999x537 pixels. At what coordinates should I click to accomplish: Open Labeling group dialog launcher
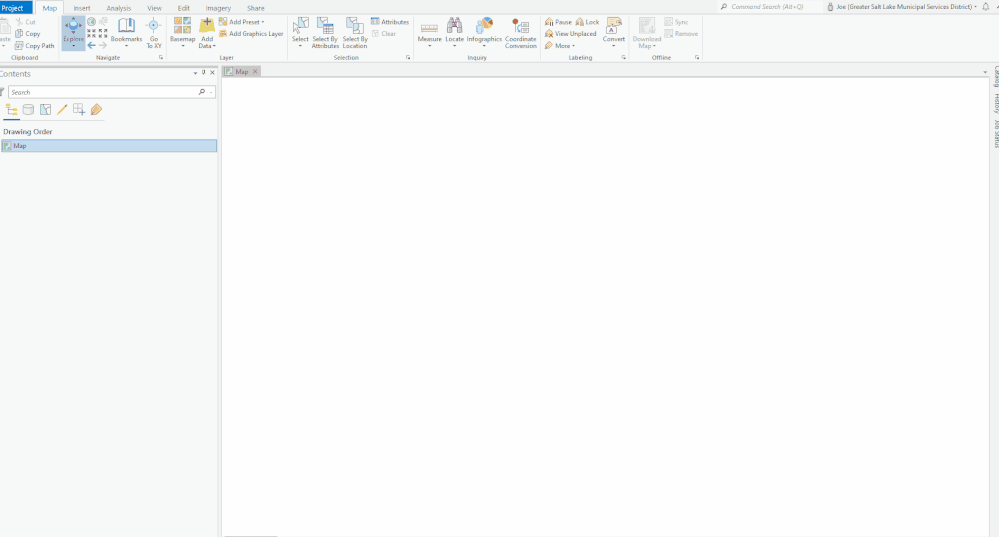point(623,57)
